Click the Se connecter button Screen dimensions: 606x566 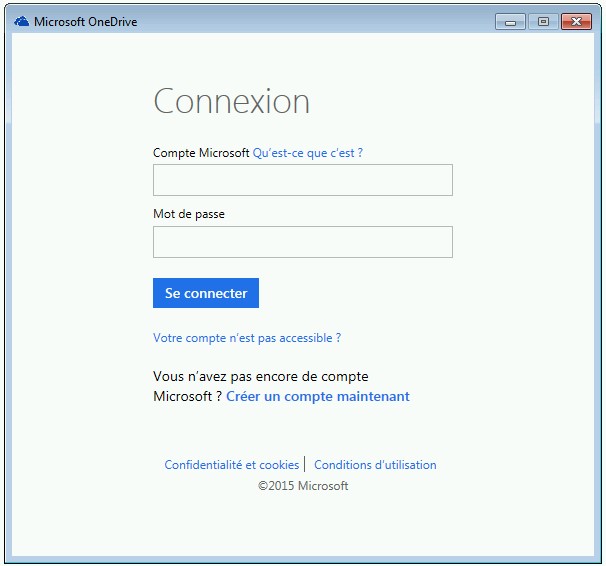click(x=206, y=293)
